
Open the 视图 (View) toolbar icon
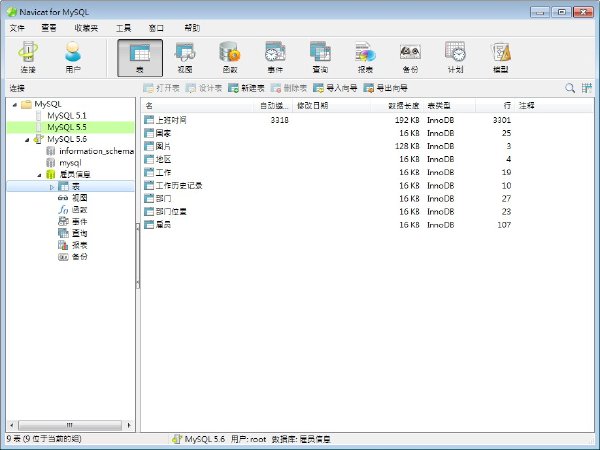[x=185, y=57]
